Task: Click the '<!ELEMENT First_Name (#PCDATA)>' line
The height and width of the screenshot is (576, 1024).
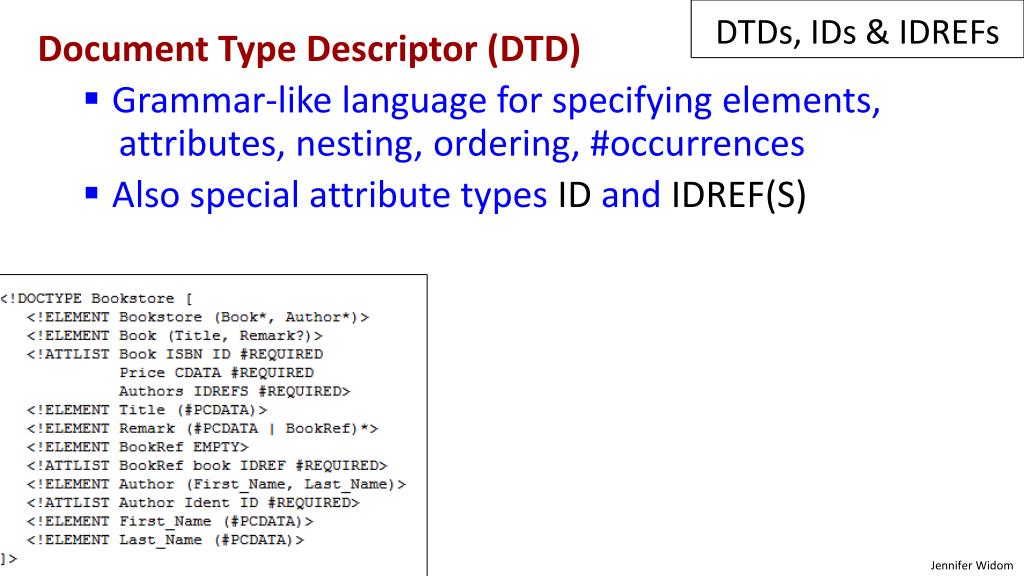Action: pyautogui.click(x=170, y=522)
